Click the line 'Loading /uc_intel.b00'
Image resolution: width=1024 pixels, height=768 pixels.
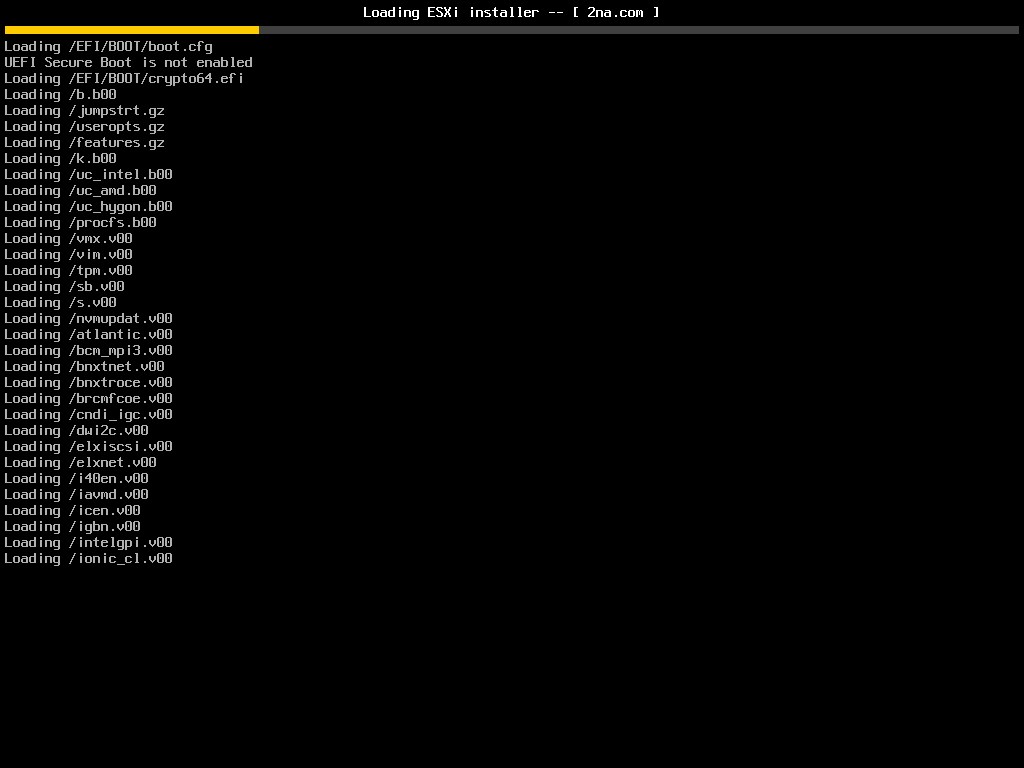tap(89, 174)
